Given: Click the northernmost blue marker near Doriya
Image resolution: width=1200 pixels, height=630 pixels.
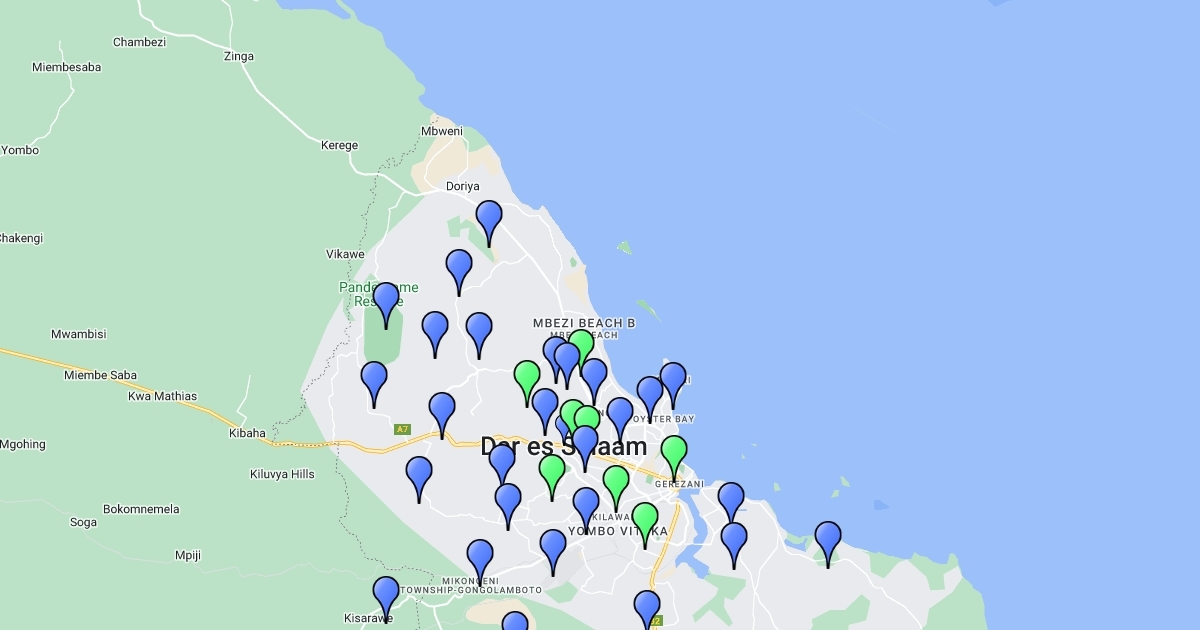Looking at the screenshot, I should pos(489,220).
